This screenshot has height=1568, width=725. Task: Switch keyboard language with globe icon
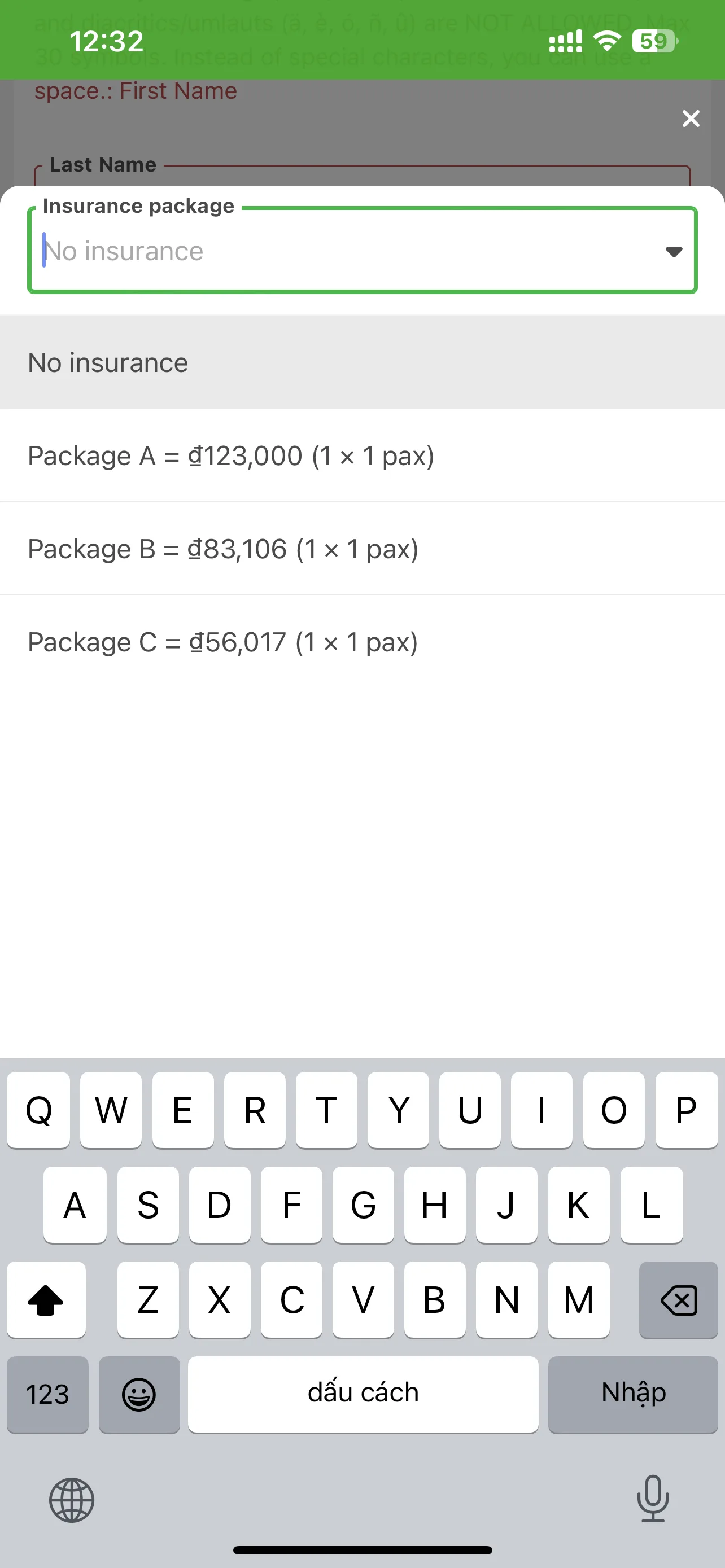point(72,1500)
